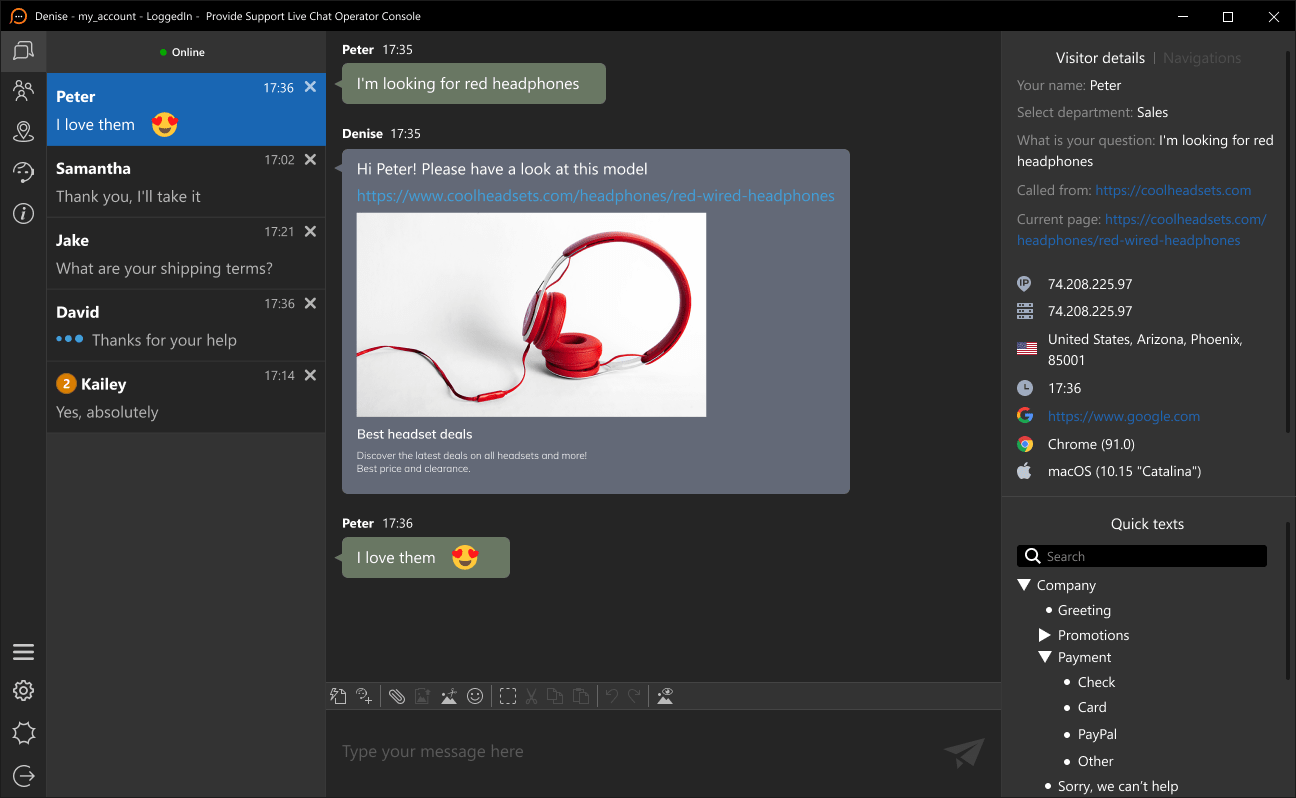Cut selected text with the scissors icon
This screenshot has height=798, width=1296.
530,695
